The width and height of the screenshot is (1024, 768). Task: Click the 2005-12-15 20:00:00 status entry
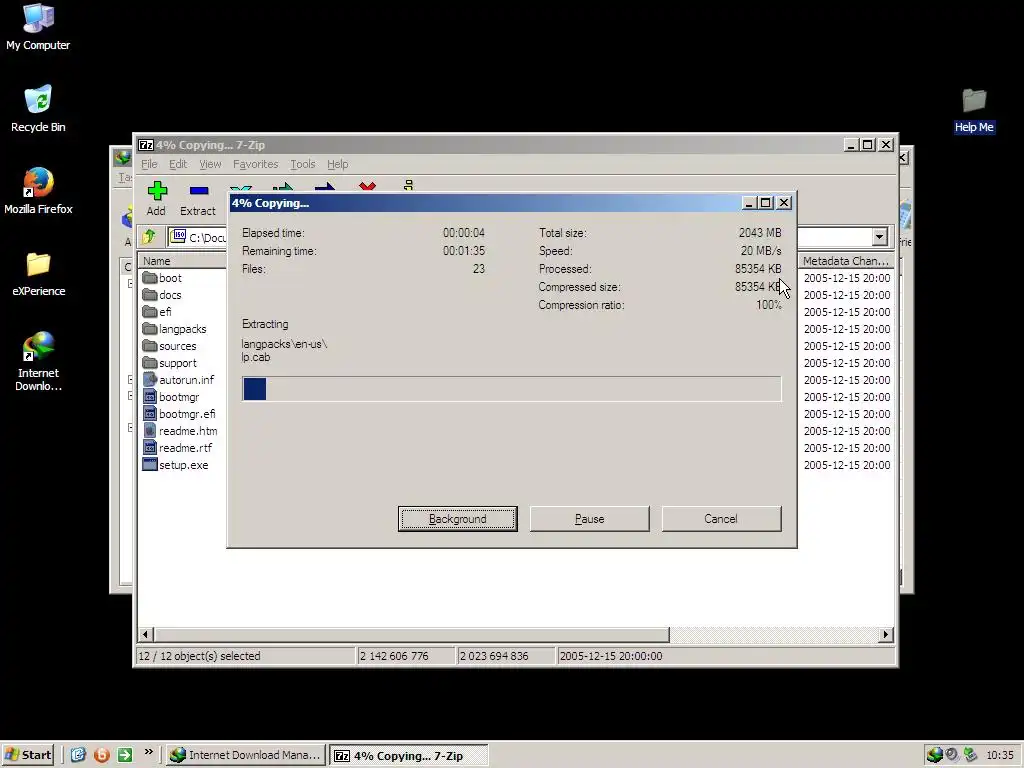click(x=611, y=656)
